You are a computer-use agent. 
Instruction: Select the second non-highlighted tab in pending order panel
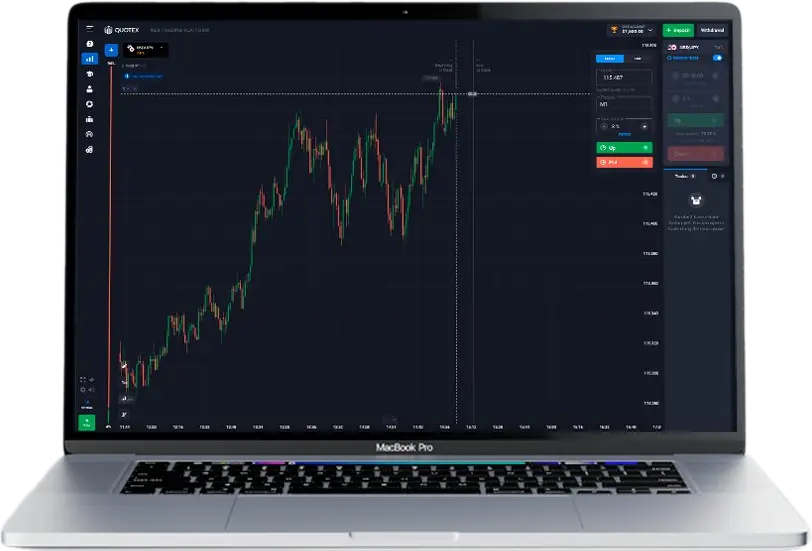[x=637, y=59]
